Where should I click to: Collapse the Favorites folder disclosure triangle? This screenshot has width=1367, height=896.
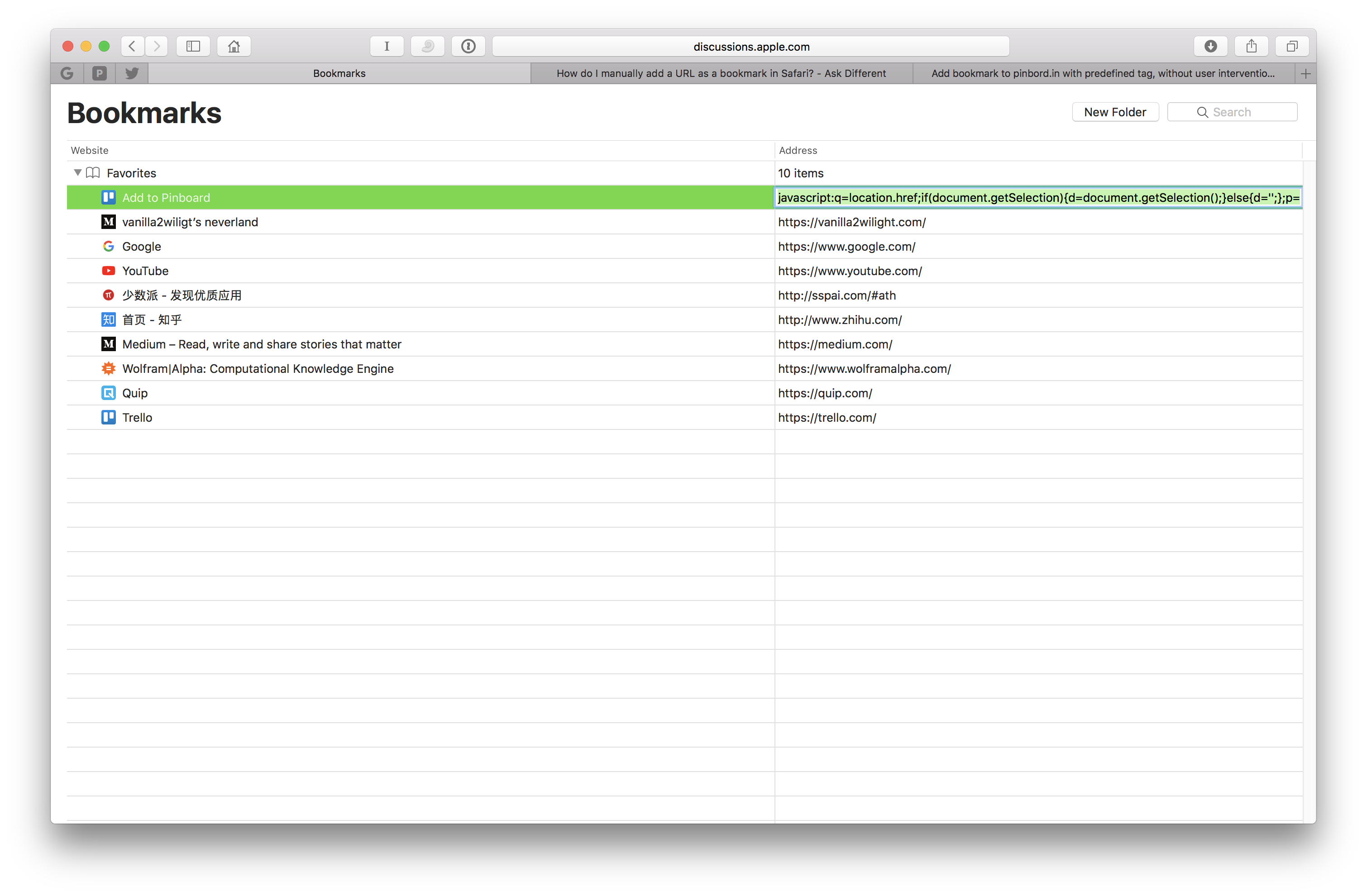point(77,172)
